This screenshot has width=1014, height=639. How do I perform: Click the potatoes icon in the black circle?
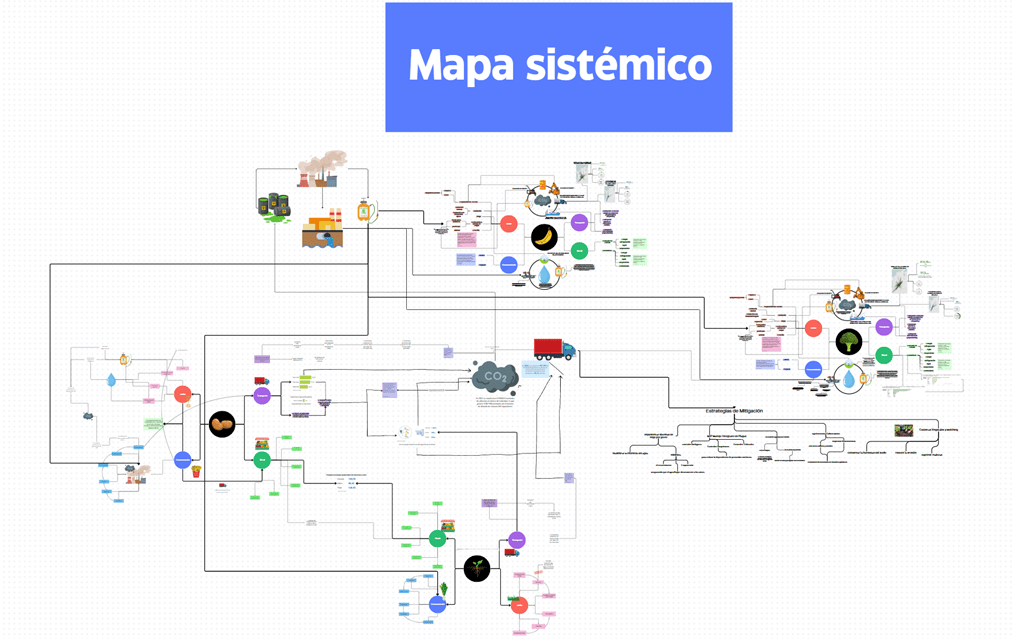click(222, 425)
